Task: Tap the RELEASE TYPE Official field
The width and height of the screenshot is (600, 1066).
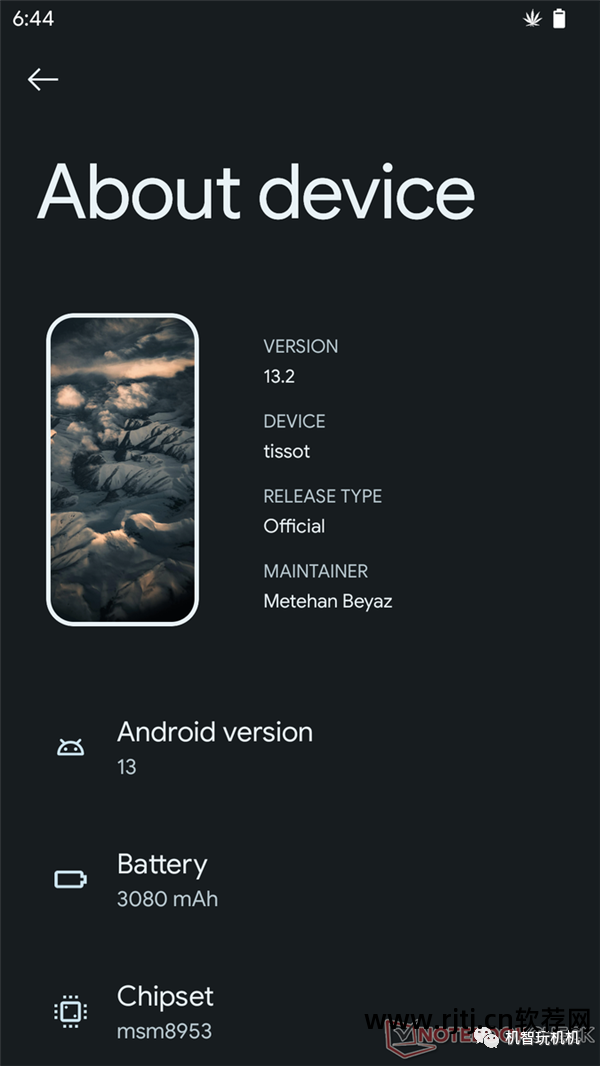Action: 322,511
